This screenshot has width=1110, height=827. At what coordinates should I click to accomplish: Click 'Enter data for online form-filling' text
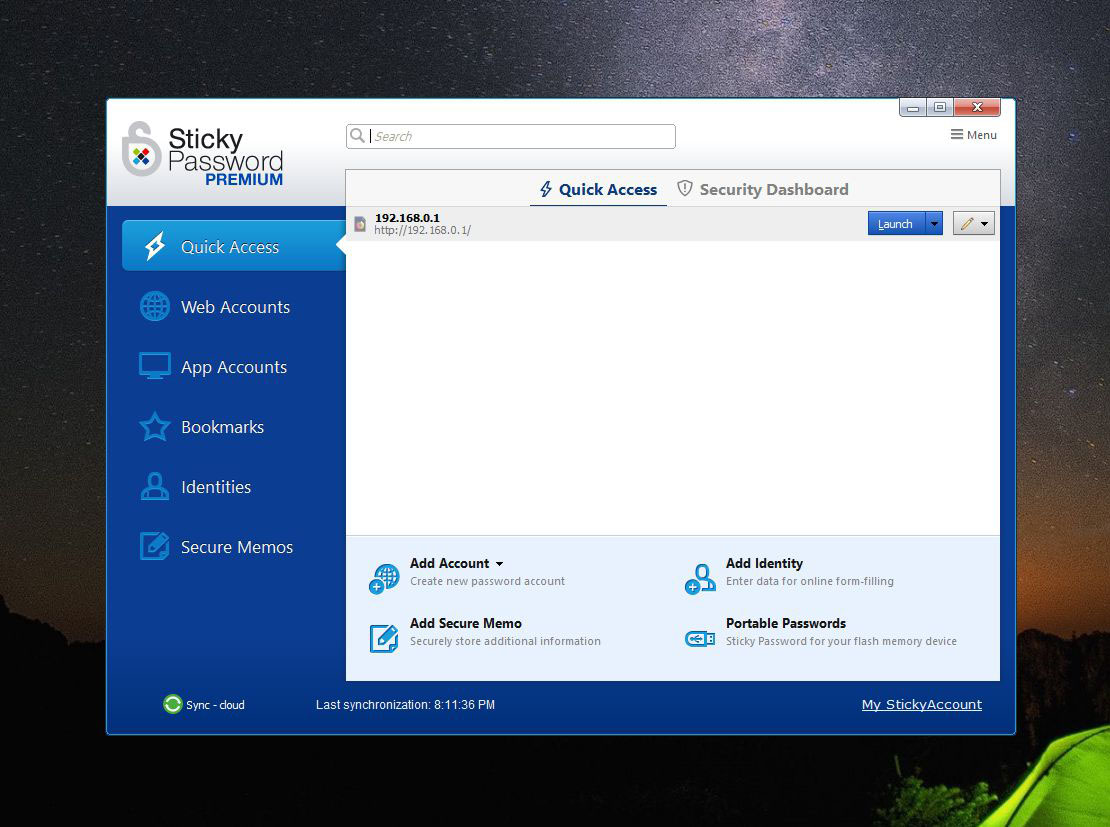(x=809, y=581)
